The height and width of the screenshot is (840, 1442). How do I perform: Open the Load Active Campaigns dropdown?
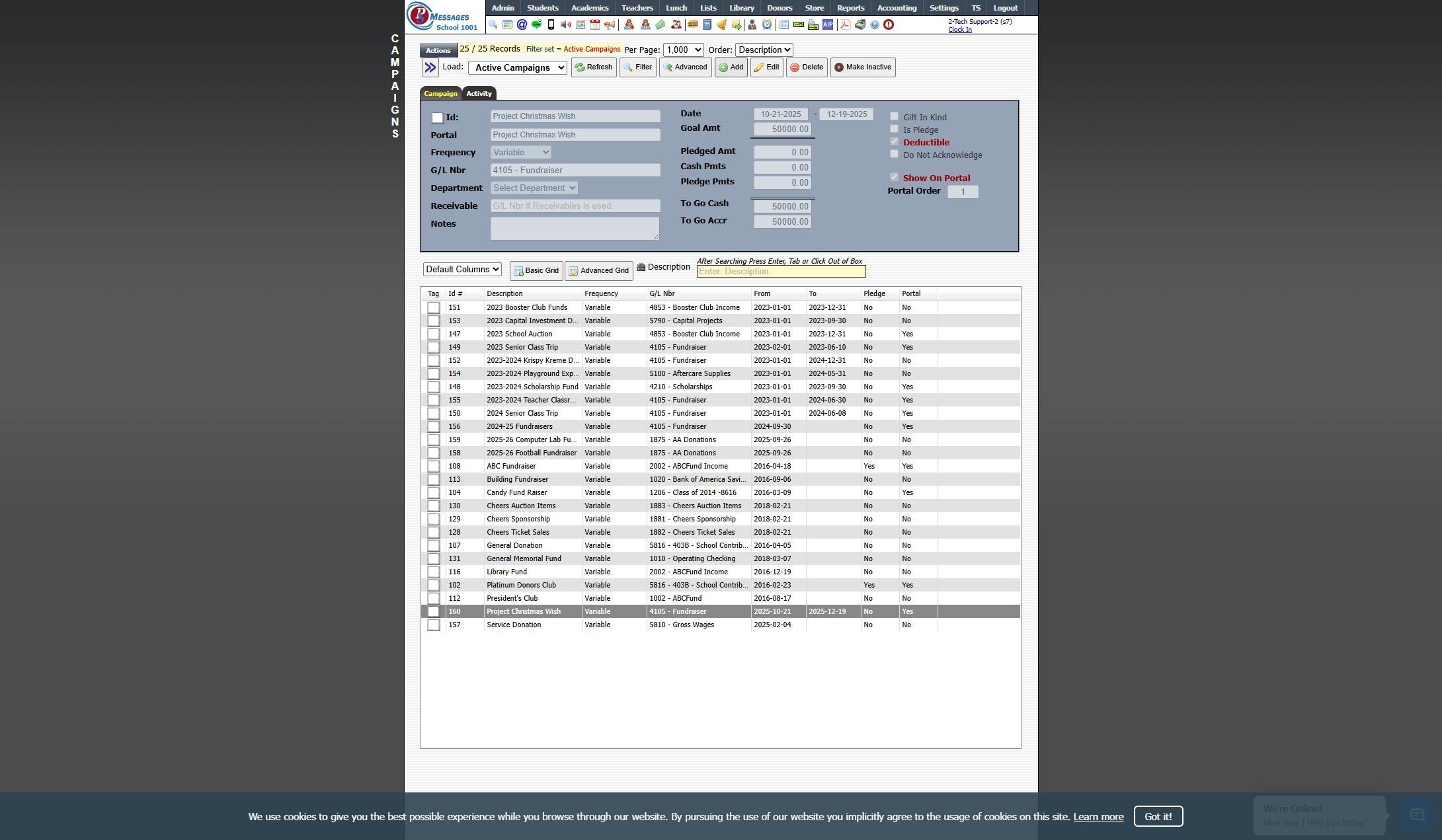pos(517,67)
